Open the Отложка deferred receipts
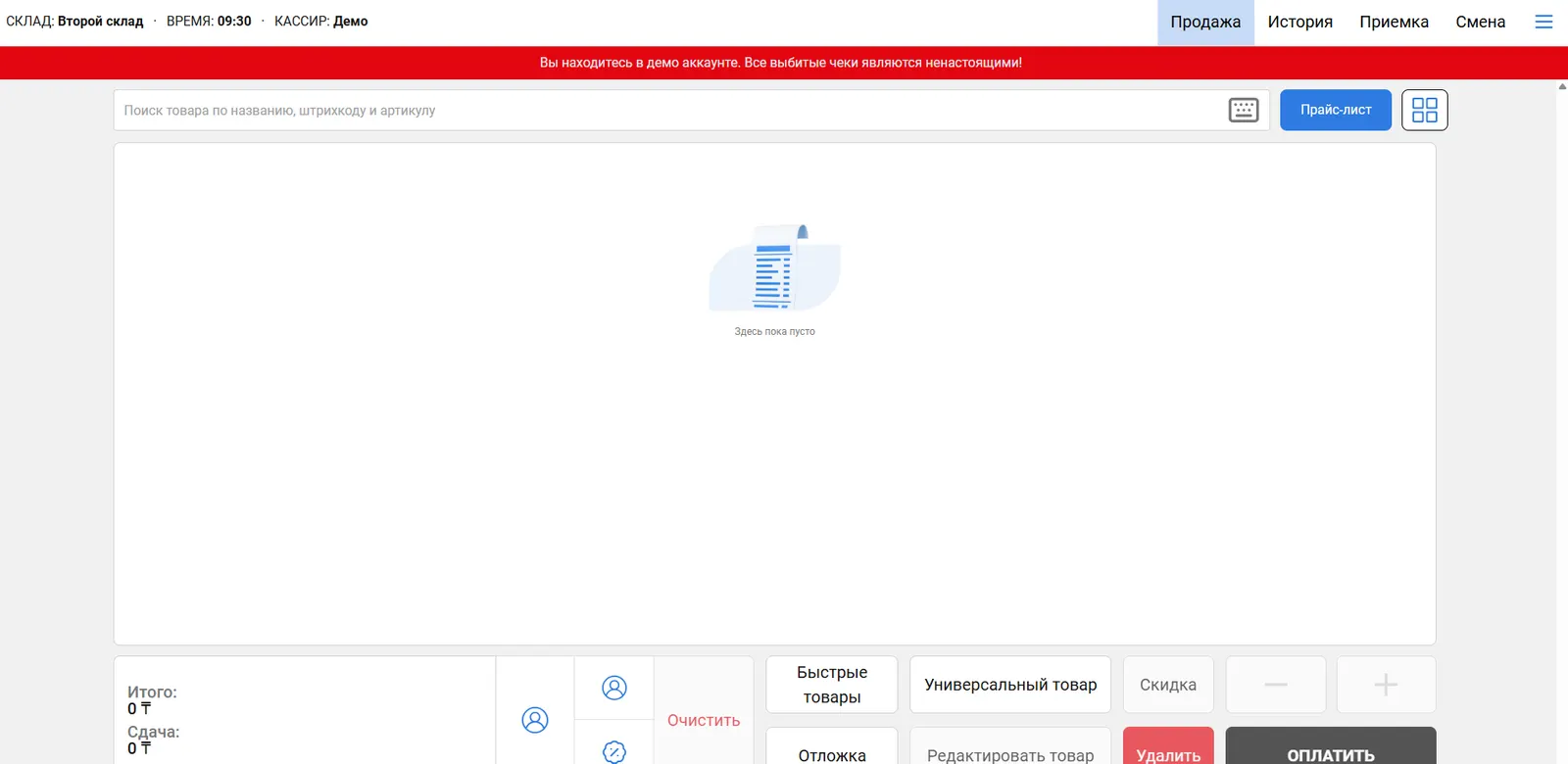This screenshot has height=764, width=1568. [831, 749]
